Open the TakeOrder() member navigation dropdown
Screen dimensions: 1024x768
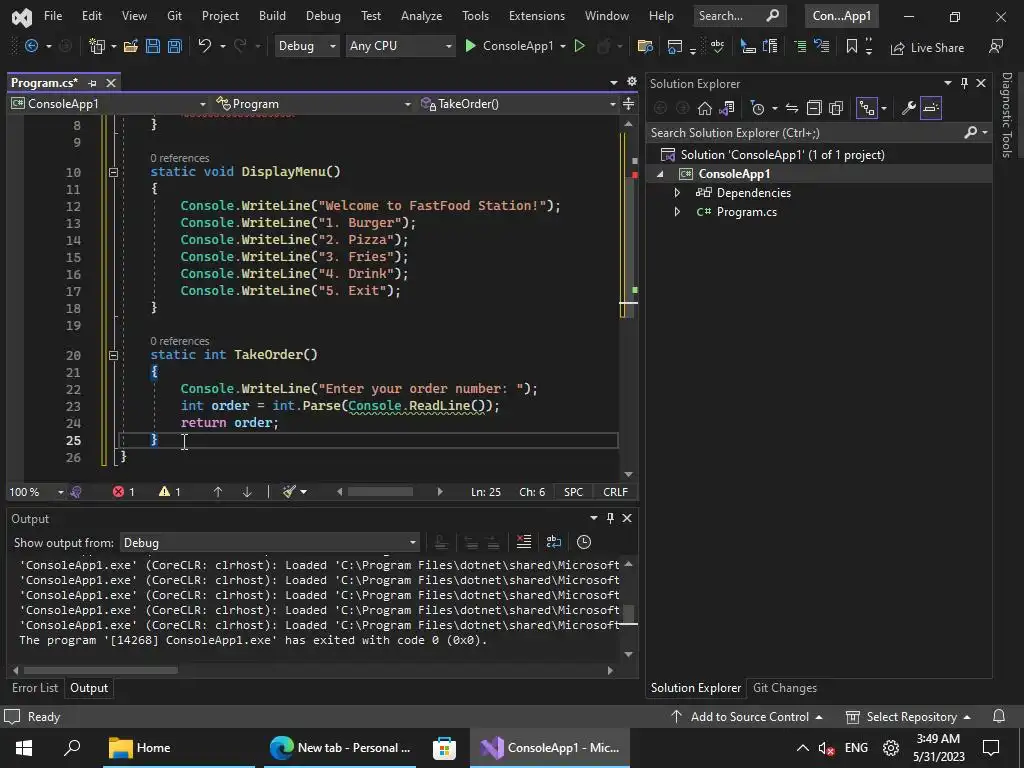coord(518,104)
